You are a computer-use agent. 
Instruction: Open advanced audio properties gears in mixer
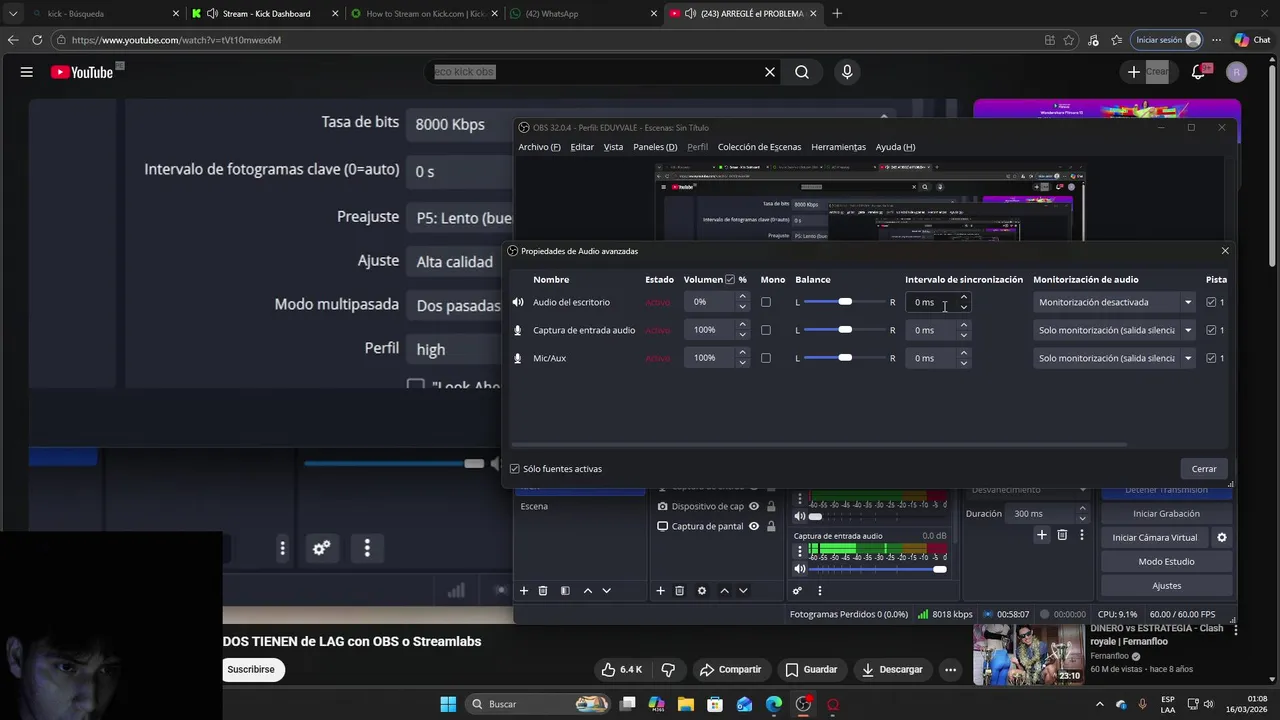798,591
